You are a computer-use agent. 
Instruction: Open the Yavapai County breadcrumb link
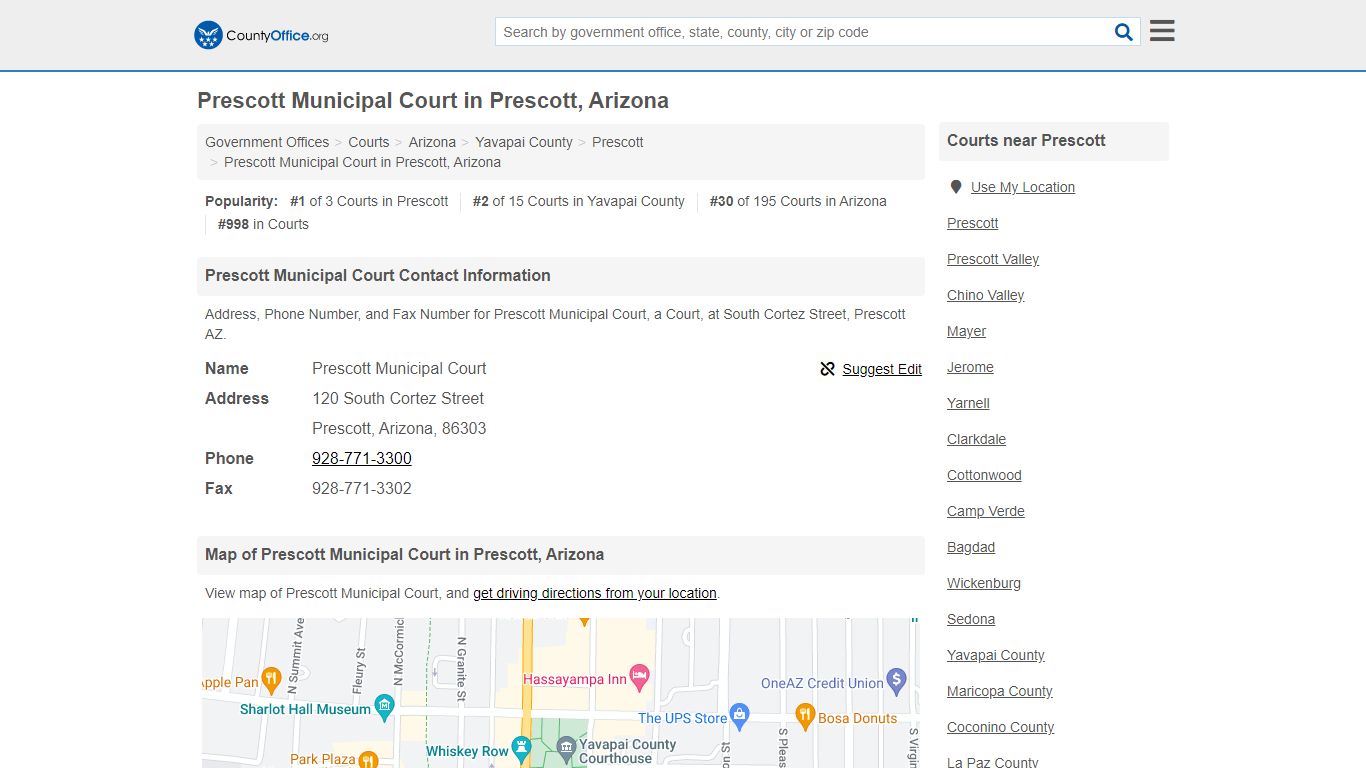[x=523, y=142]
